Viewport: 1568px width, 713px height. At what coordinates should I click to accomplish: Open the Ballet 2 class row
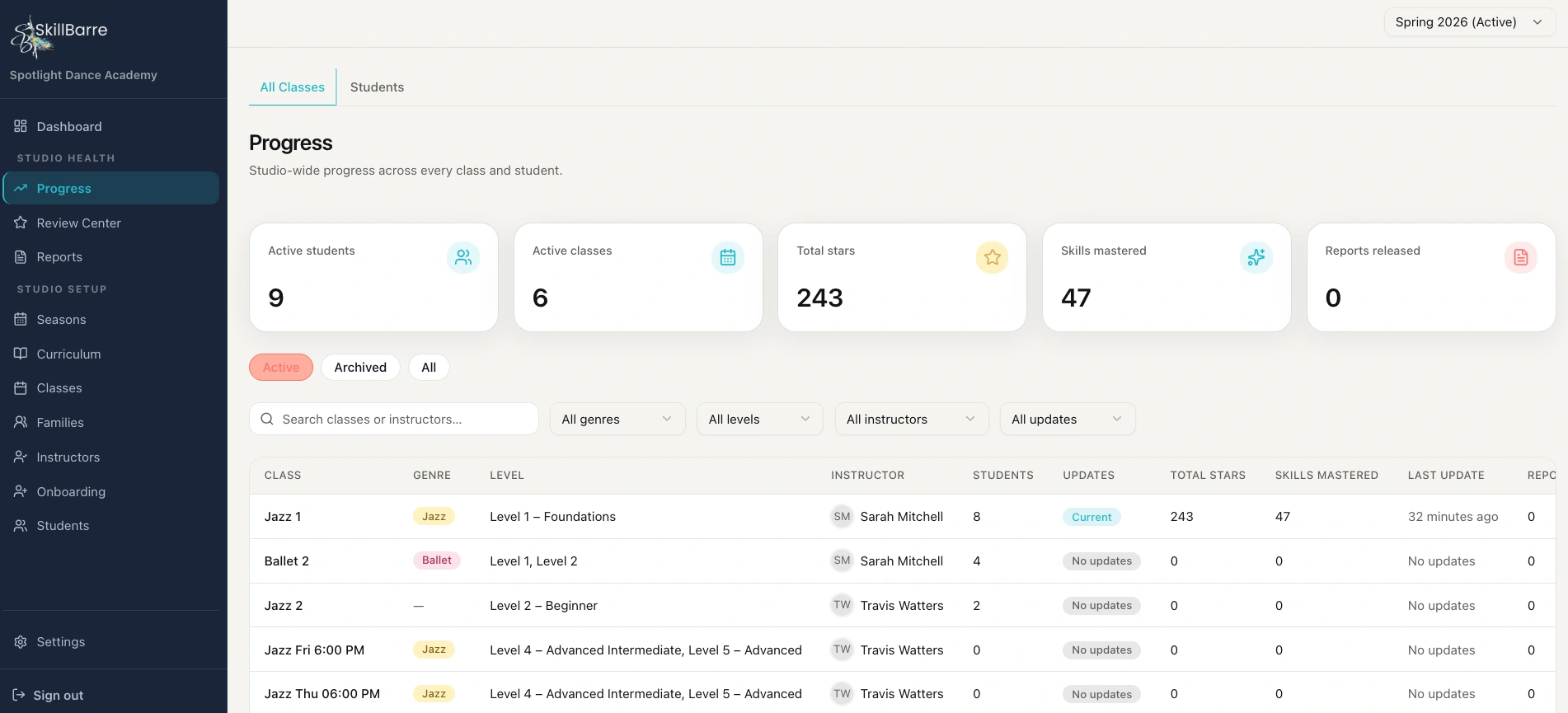click(903, 561)
